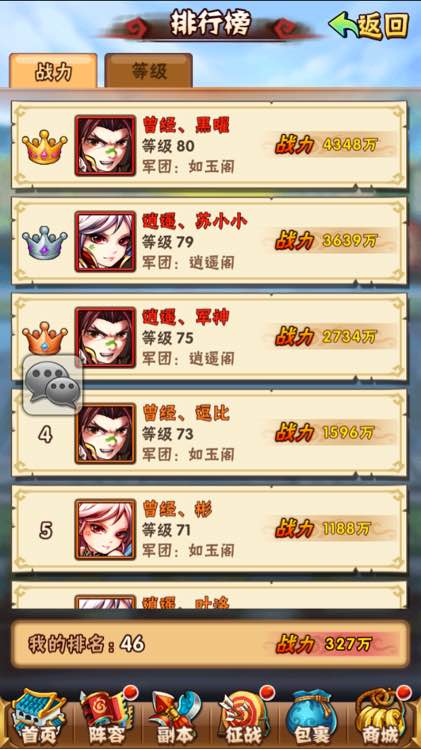Open the 商城 shop icon
Screen dimensions: 421x750
click(382, 717)
